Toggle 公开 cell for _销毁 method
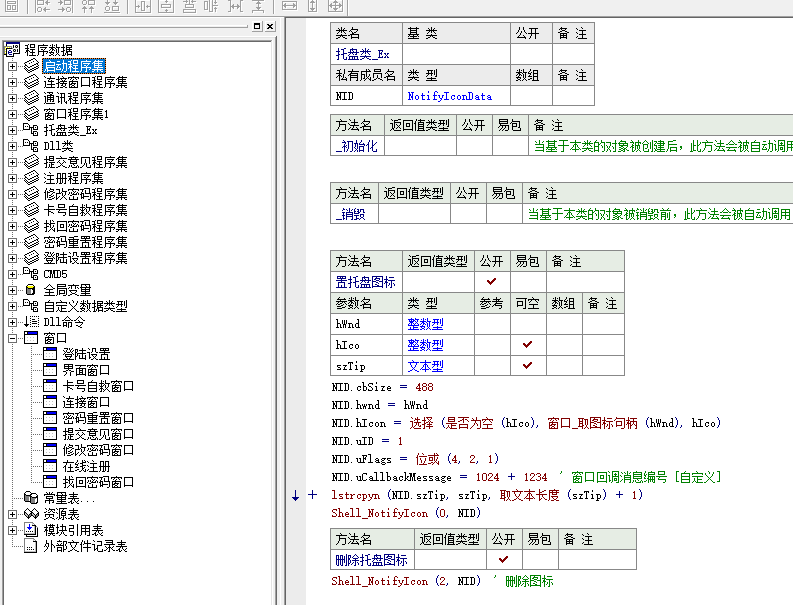This screenshot has height=605, width=793. coord(468,214)
